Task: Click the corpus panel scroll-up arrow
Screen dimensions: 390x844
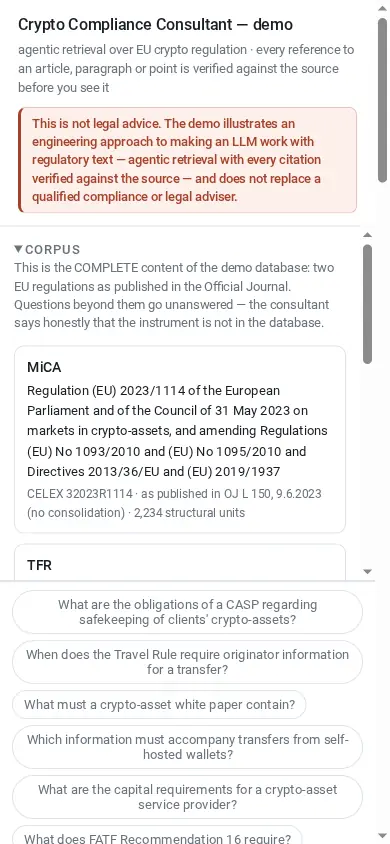Action: tap(368, 235)
